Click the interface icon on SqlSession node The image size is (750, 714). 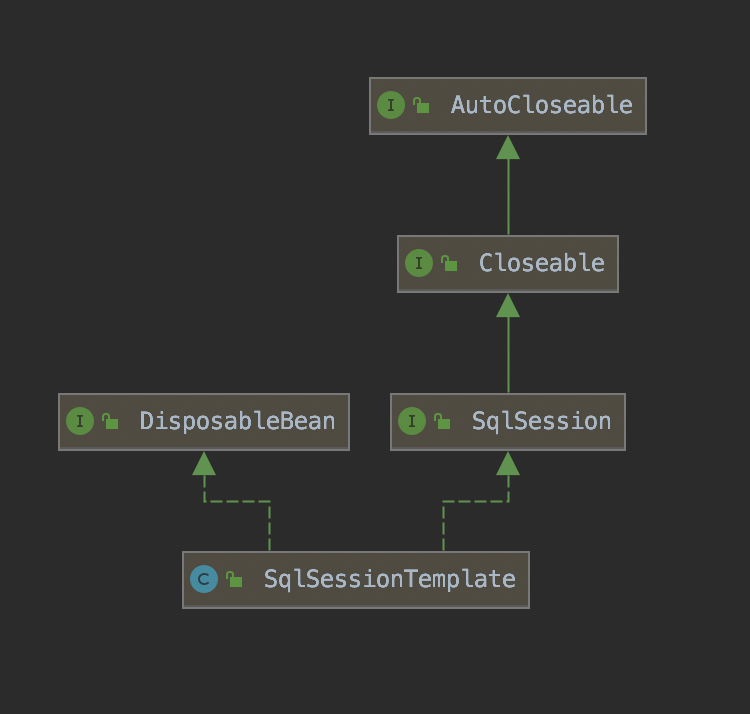coord(412,421)
